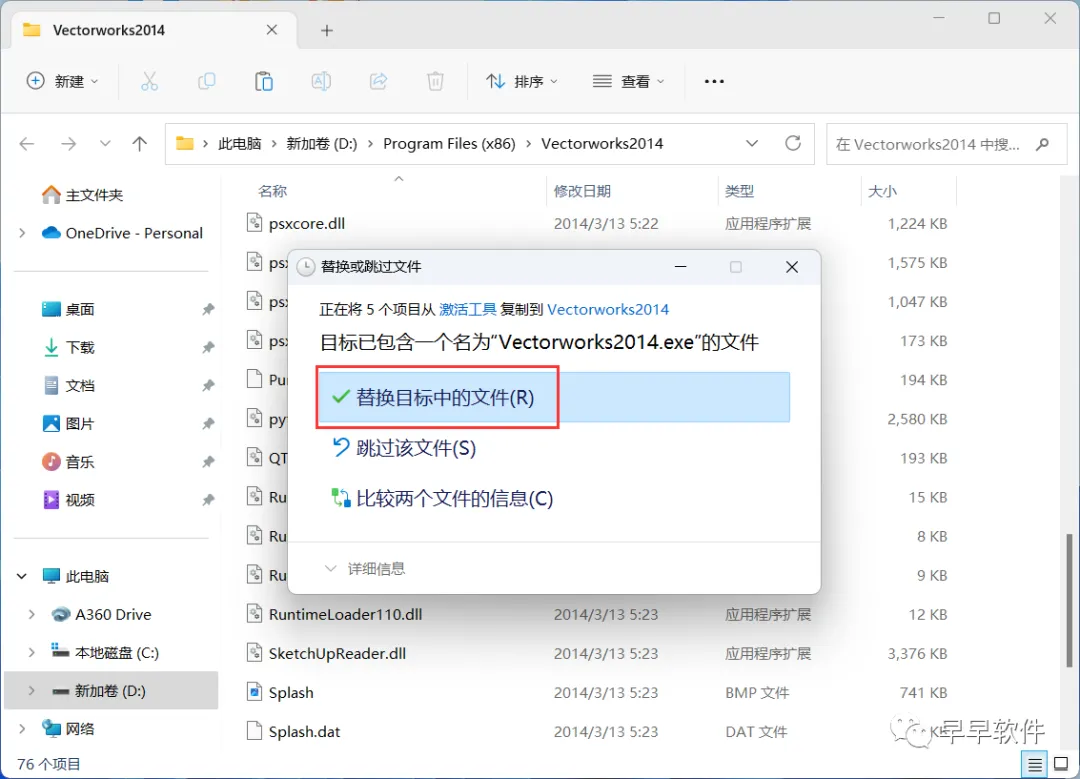Choose 比较两个文件的信息(C) option
The width and height of the screenshot is (1080, 779).
443,498
